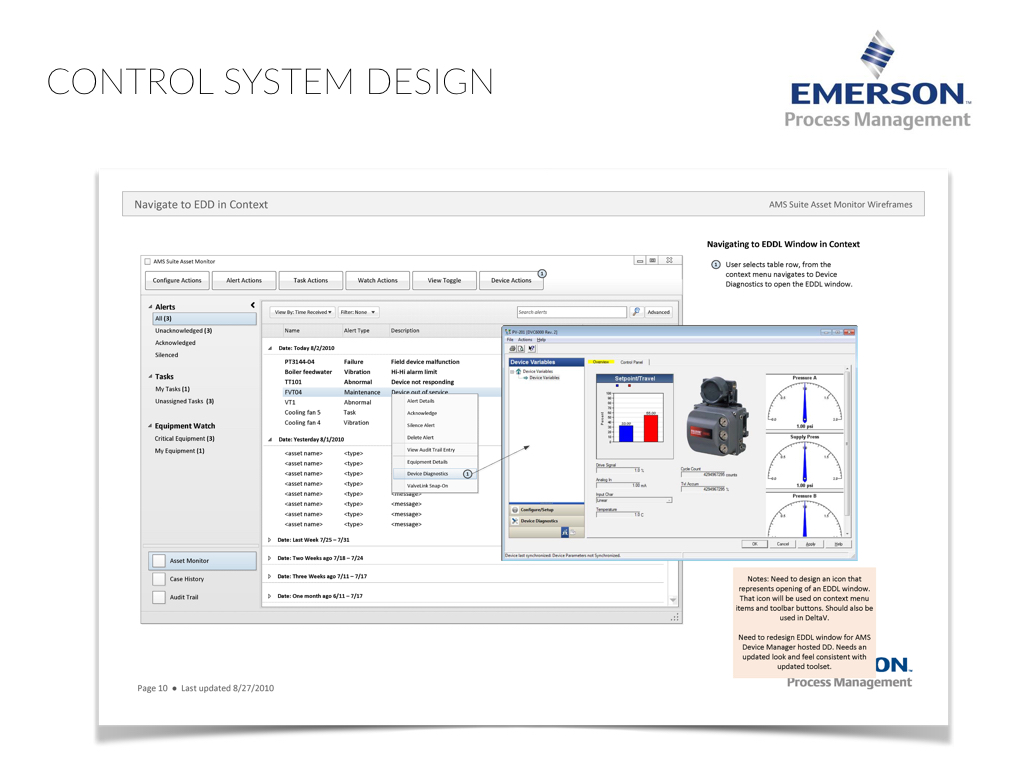This screenshot has width=1024, height=768.
Task: Click the document preview icon in EDDL toolbar
Action: point(521,349)
